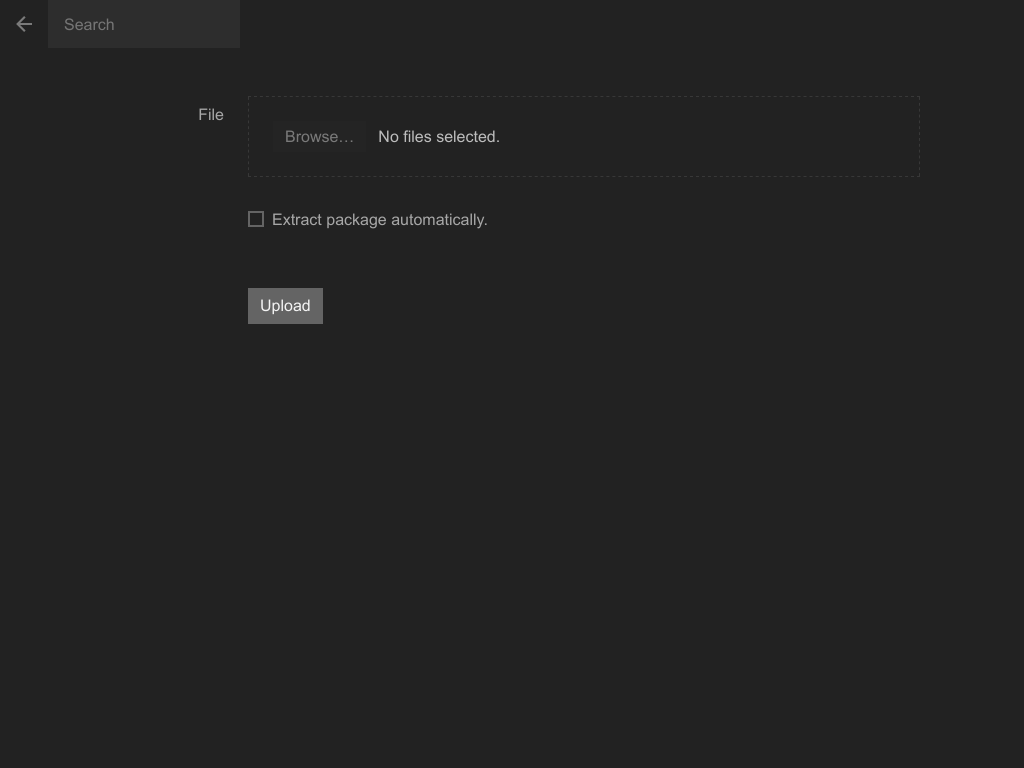Click the Search placeholder text
The image size is (1024, 768).
(90, 24)
